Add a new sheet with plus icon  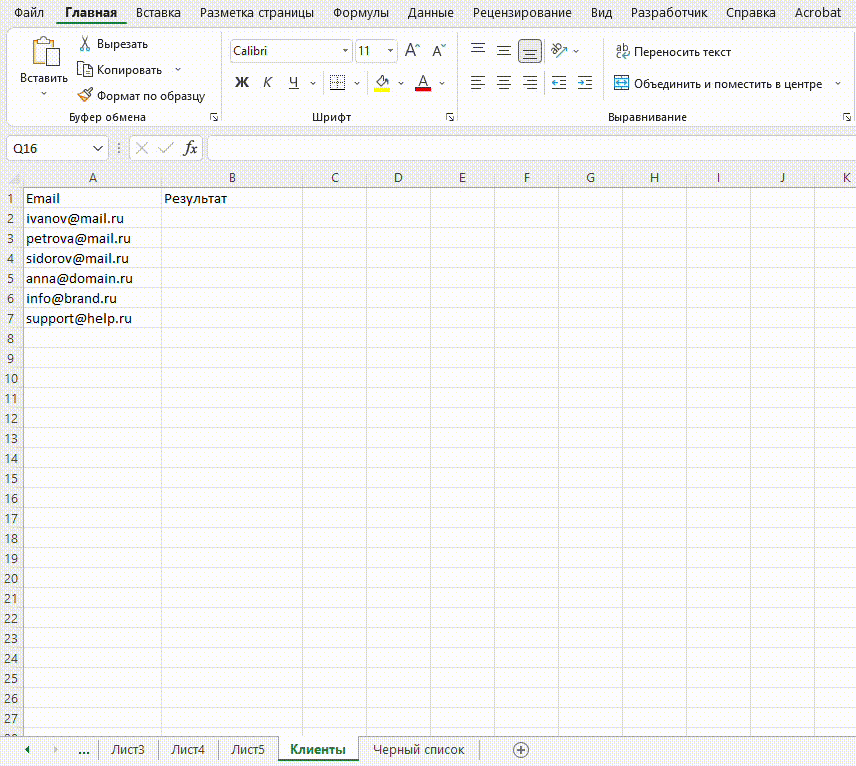tap(520, 749)
